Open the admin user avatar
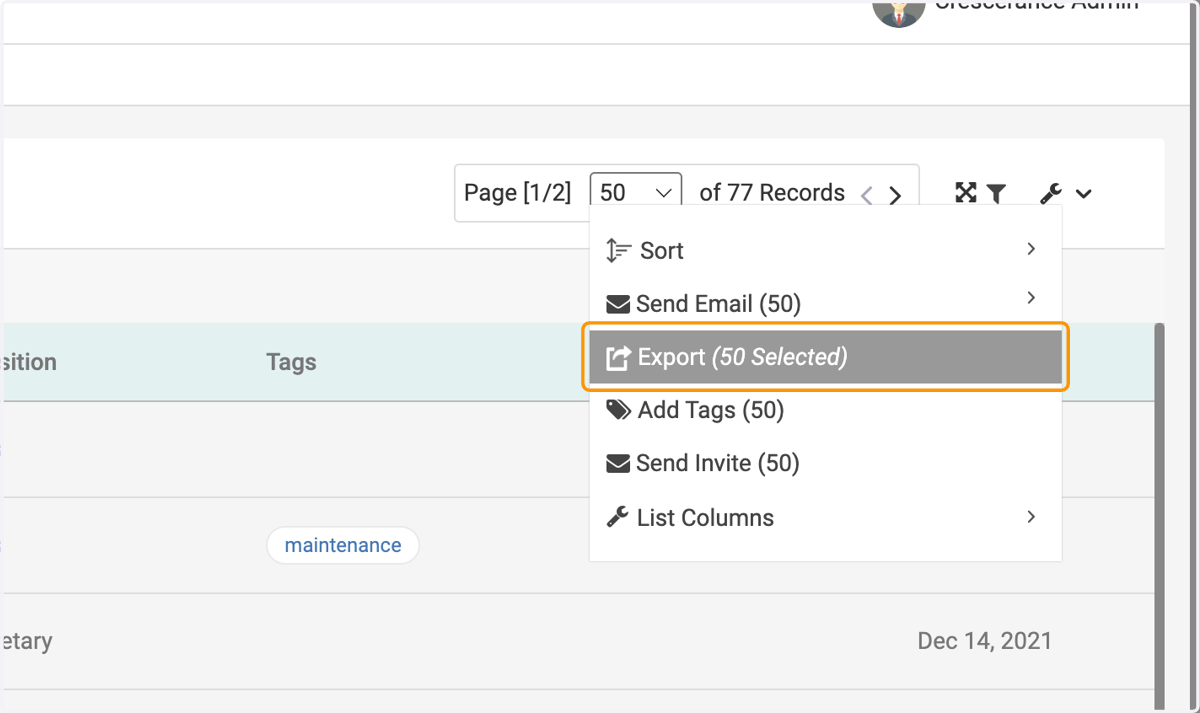This screenshot has height=713, width=1200. click(x=898, y=10)
